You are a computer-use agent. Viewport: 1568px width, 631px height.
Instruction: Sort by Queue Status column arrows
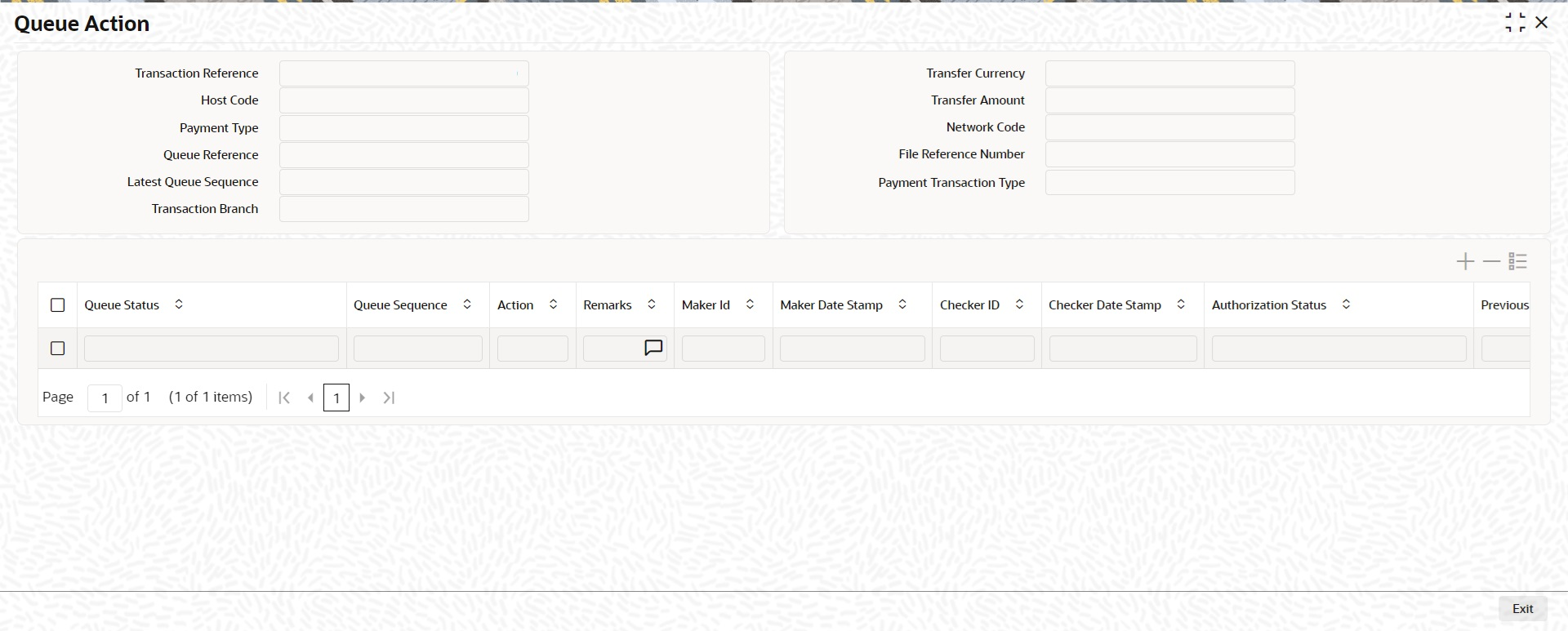[179, 304]
